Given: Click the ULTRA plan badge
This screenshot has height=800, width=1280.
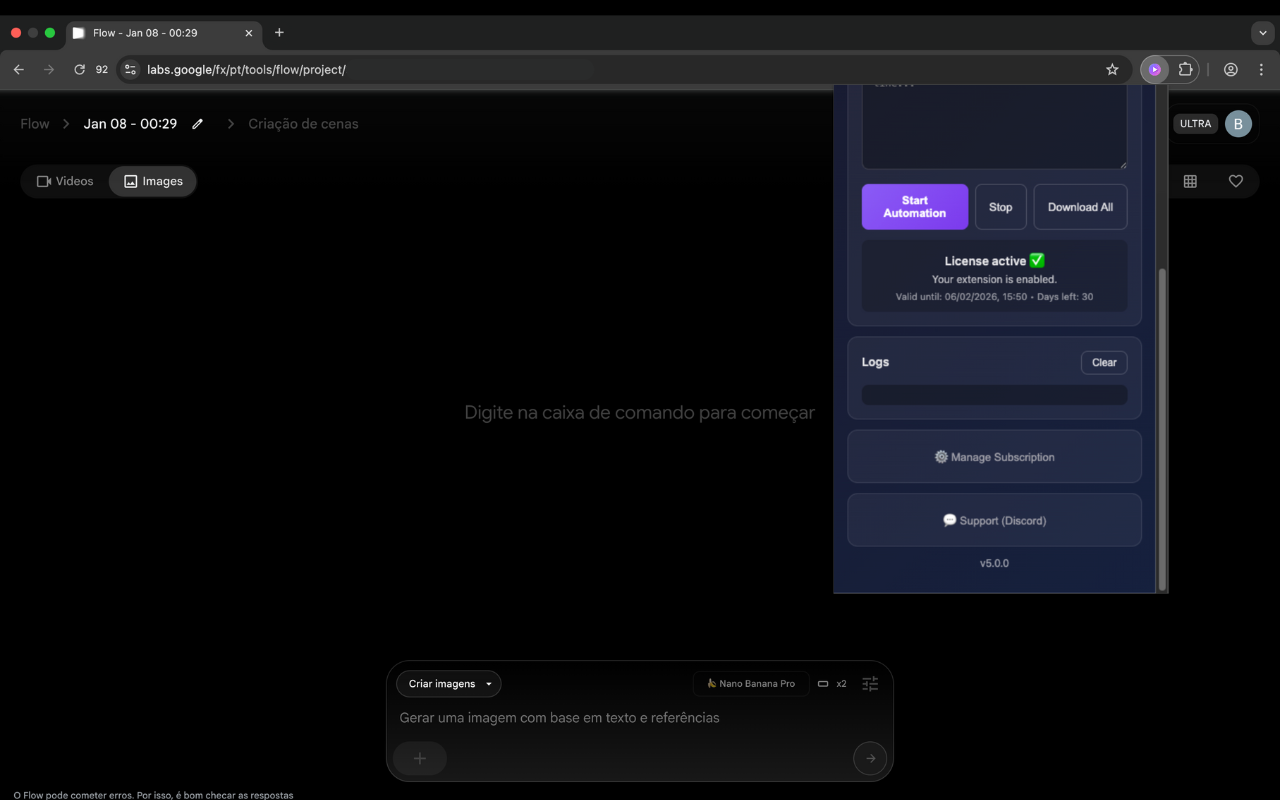Looking at the screenshot, I should point(1195,124).
